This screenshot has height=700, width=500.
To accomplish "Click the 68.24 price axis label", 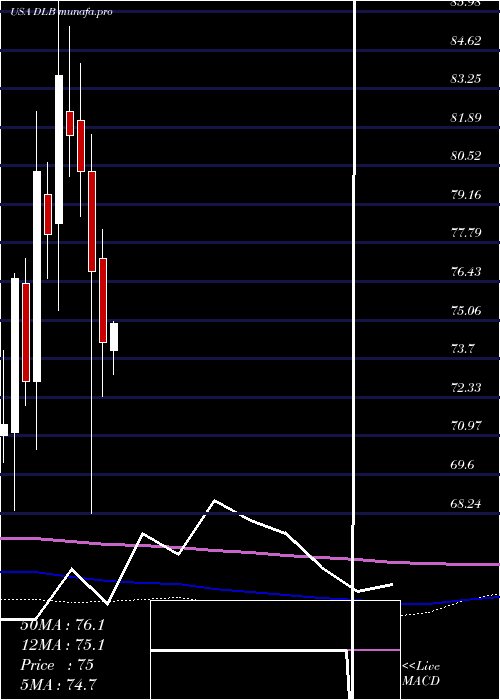I will (x=467, y=503).
